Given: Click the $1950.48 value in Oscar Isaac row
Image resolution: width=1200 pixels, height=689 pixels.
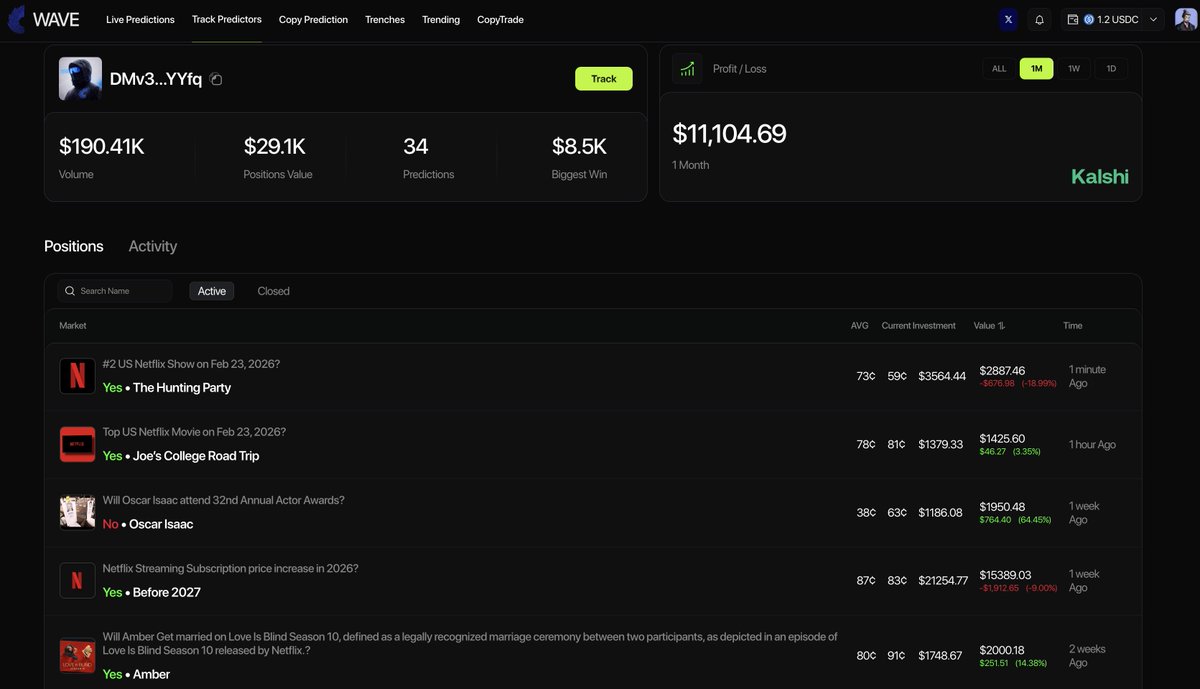Looking at the screenshot, I should (1002, 507).
